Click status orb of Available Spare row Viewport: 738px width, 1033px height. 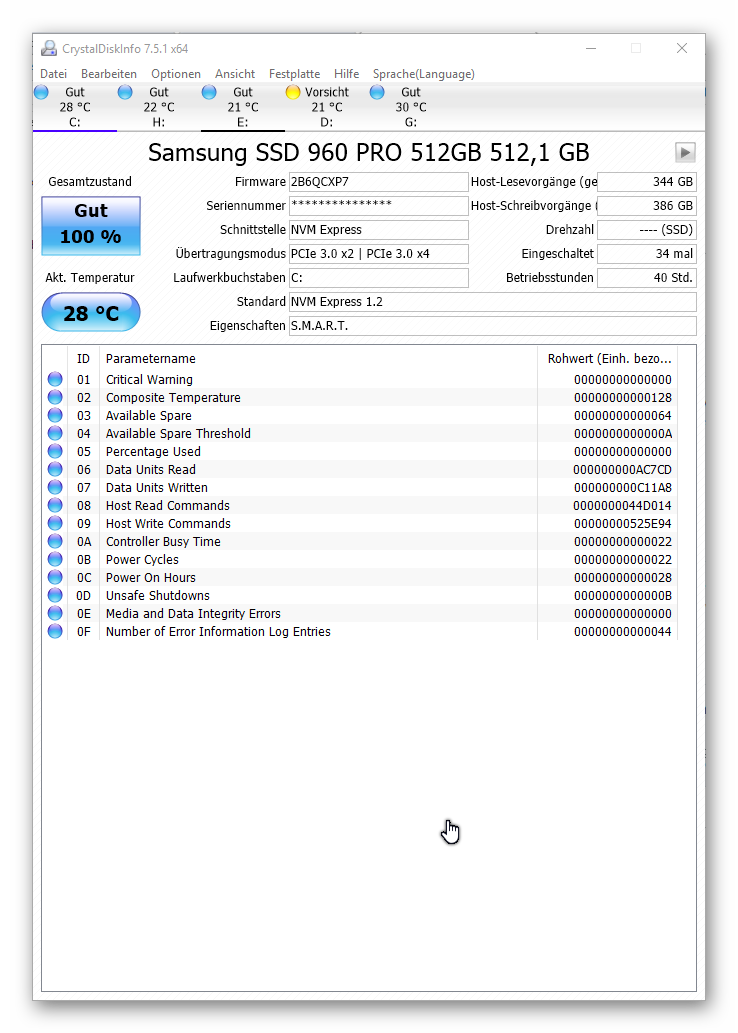(x=55, y=416)
